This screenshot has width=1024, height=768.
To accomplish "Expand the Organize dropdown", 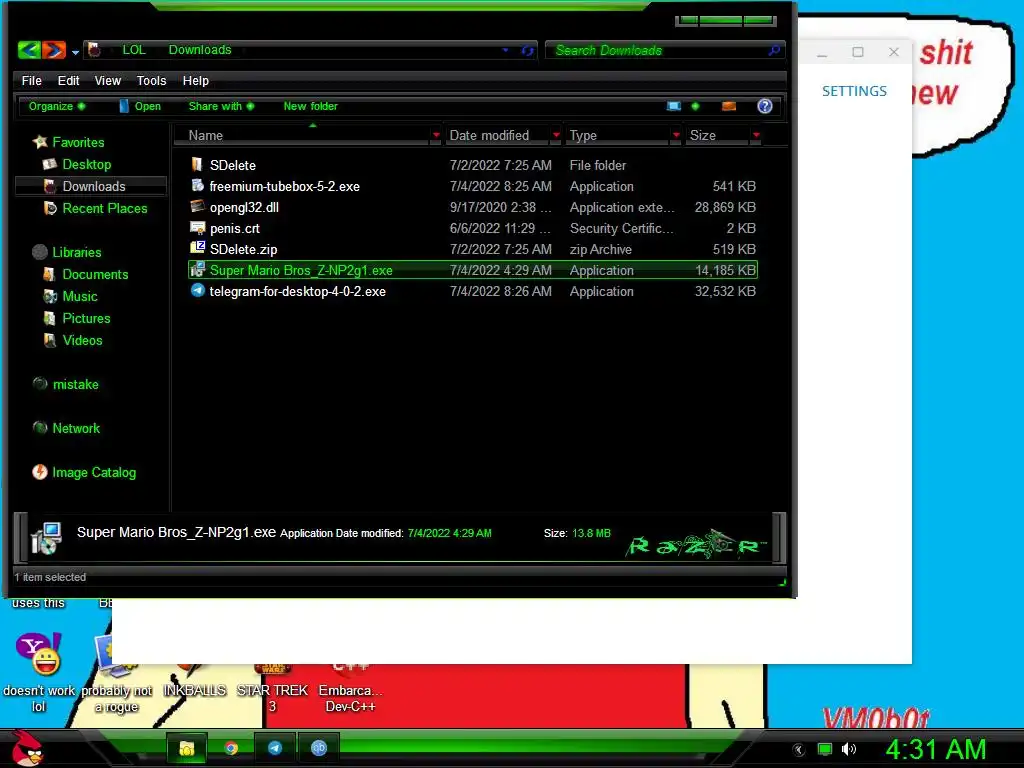I will tap(56, 106).
